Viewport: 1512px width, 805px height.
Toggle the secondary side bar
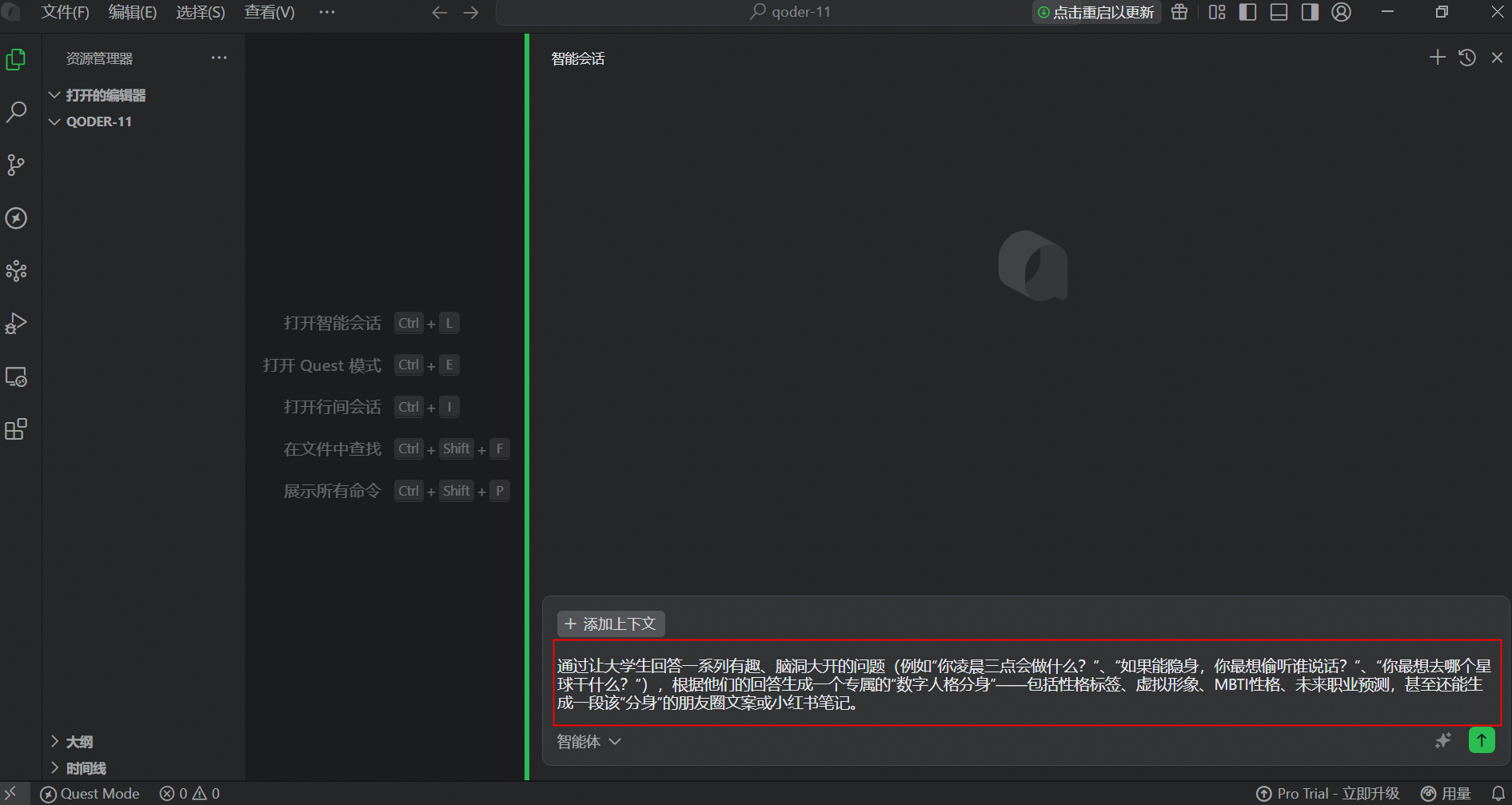click(1310, 12)
